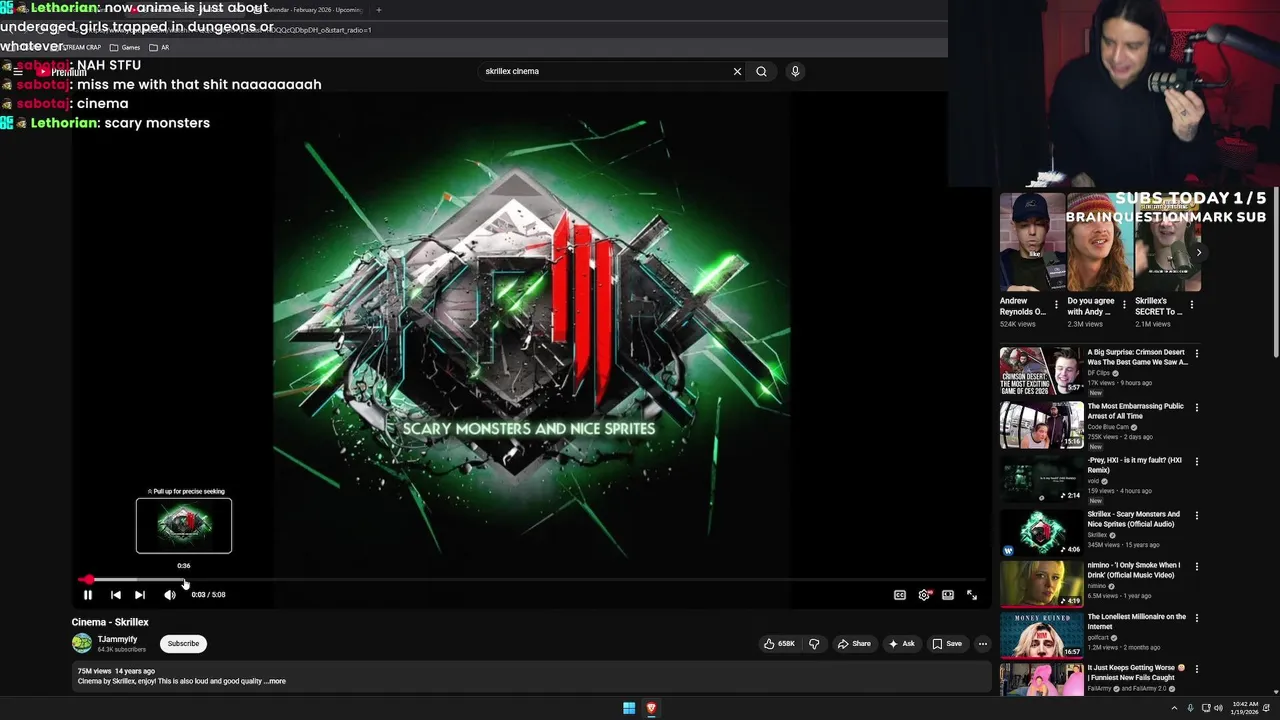Open options for nimino music video
The image size is (1280, 720).
coord(1197,566)
